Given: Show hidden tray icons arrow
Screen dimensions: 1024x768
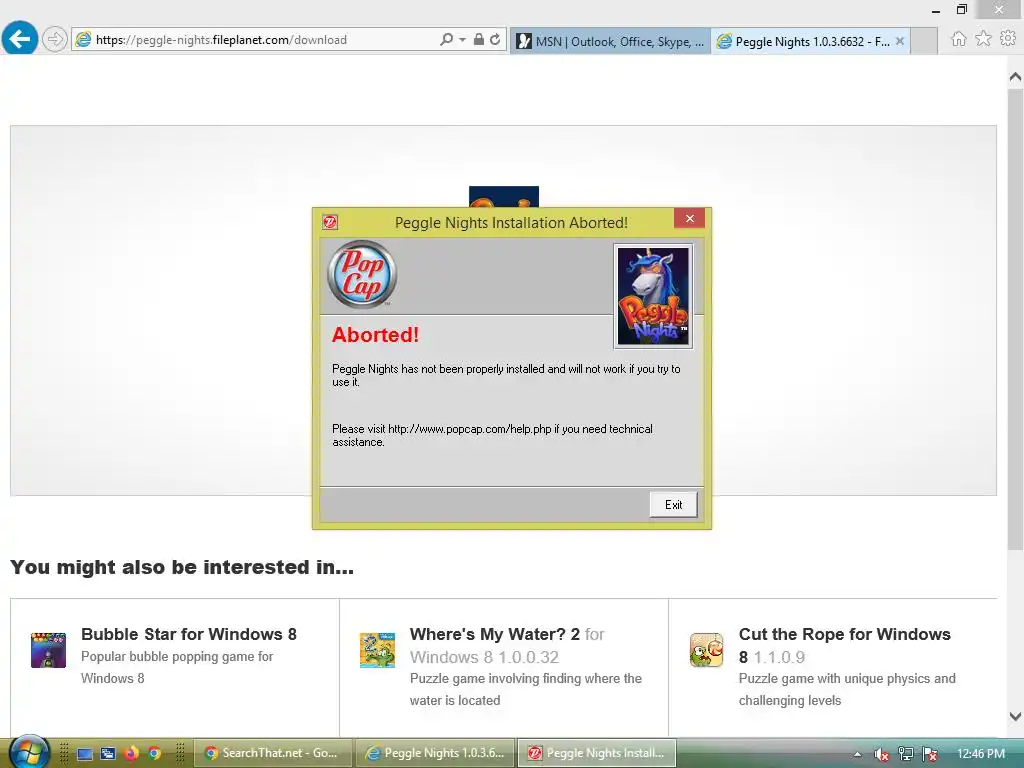Looking at the screenshot, I should coord(857,754).
